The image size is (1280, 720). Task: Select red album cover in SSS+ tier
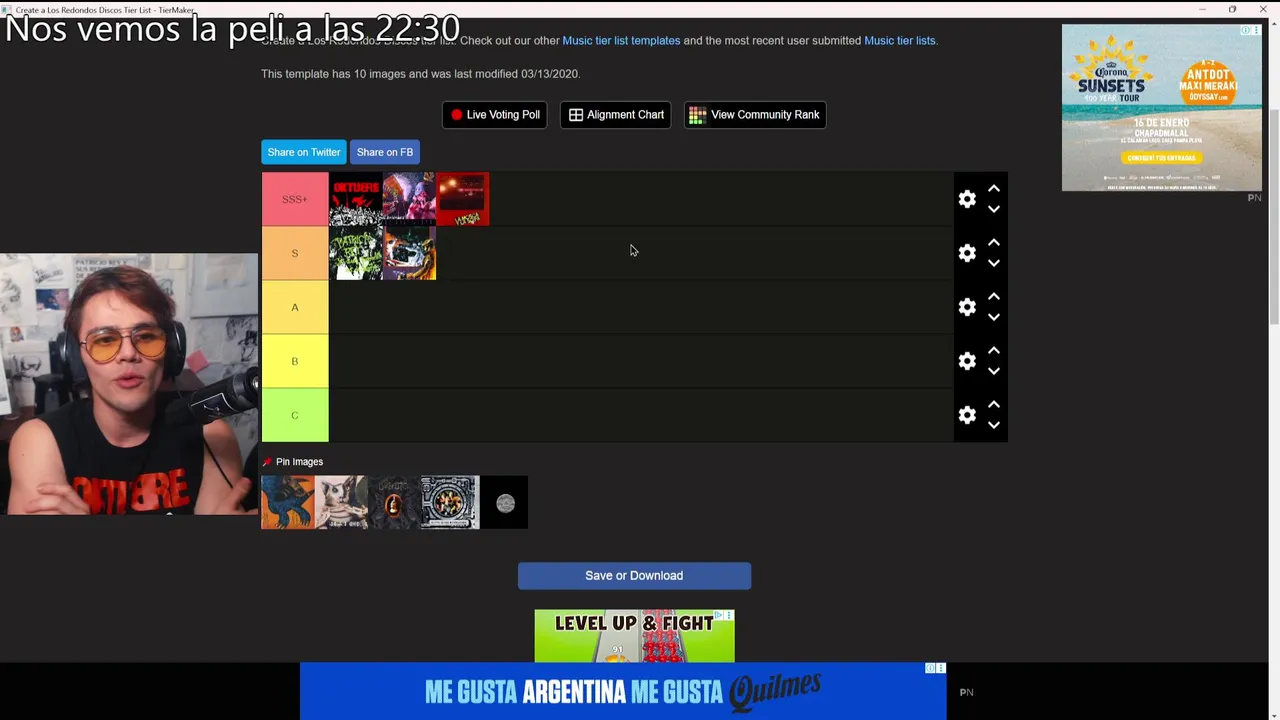click(463, 199)
